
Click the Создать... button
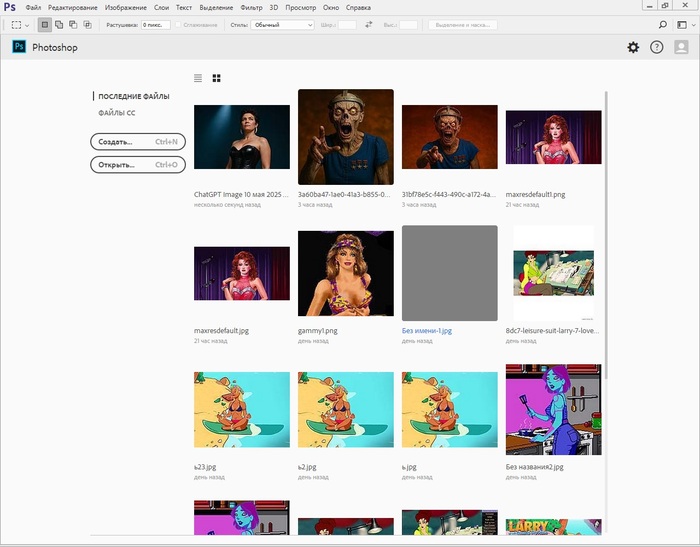pos(138,142)
